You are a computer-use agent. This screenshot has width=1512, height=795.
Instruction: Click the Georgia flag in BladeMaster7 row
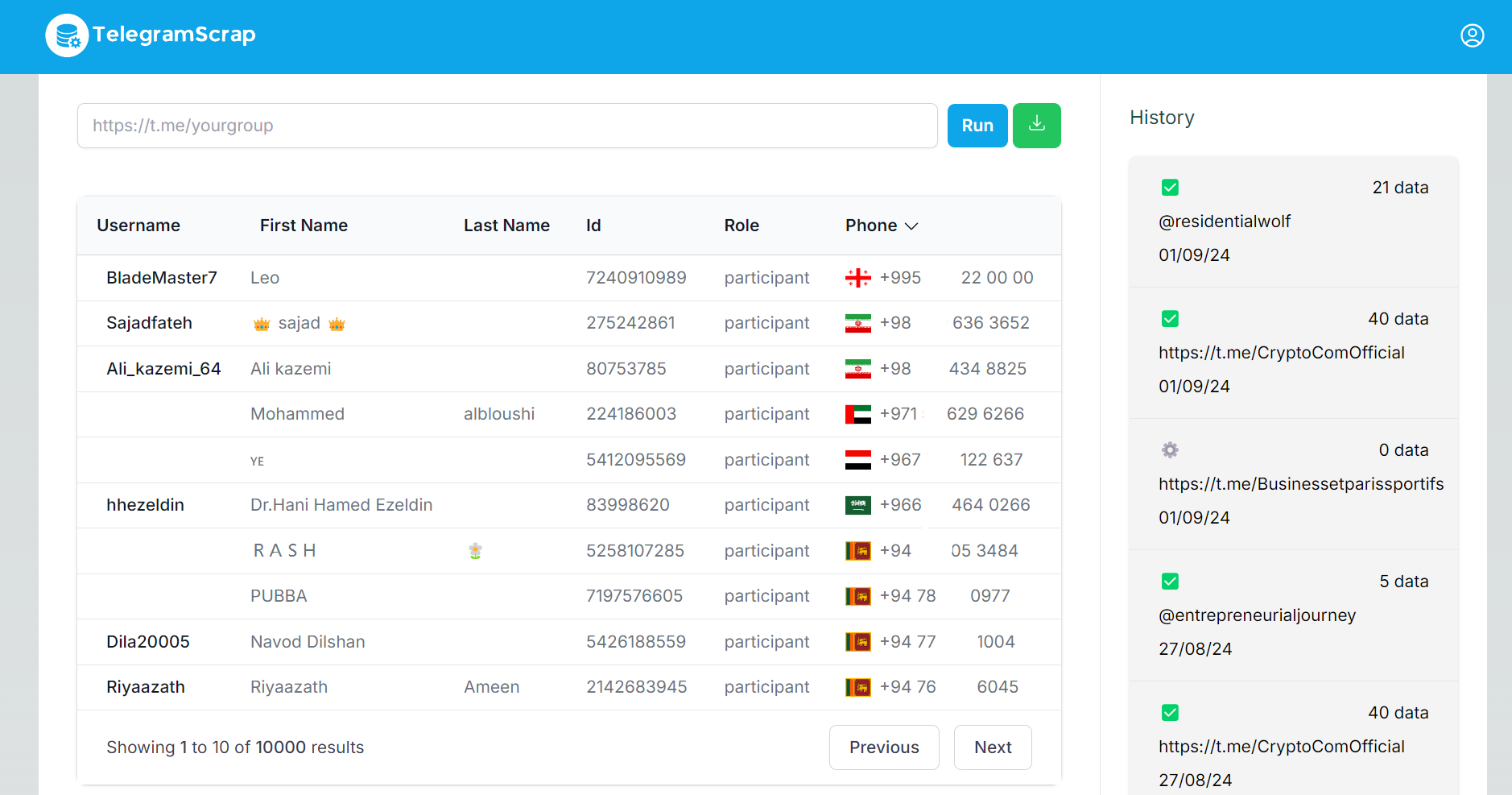[858, 278]
